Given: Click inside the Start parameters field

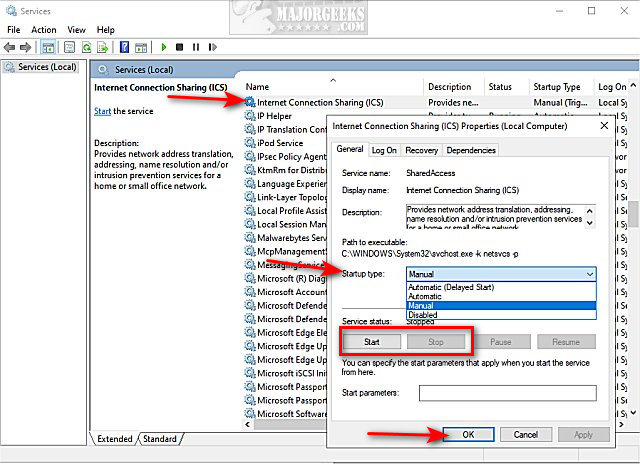Looking at the screenshot, I should tap(507, 393).
